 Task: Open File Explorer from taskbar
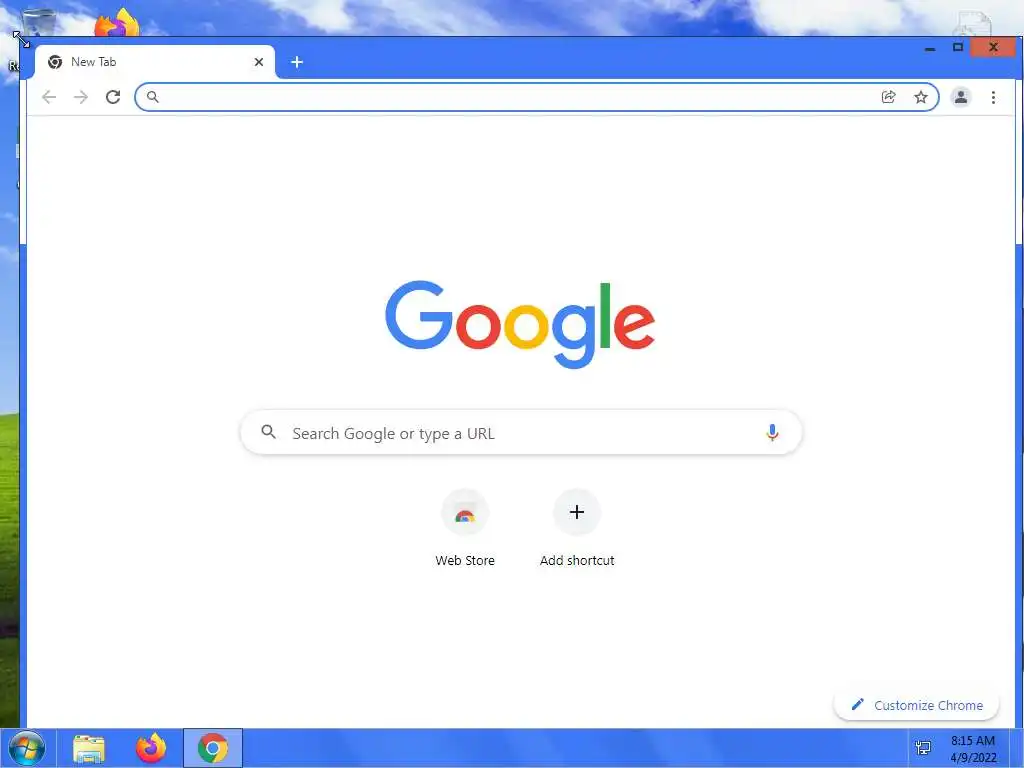pos(89,748)
